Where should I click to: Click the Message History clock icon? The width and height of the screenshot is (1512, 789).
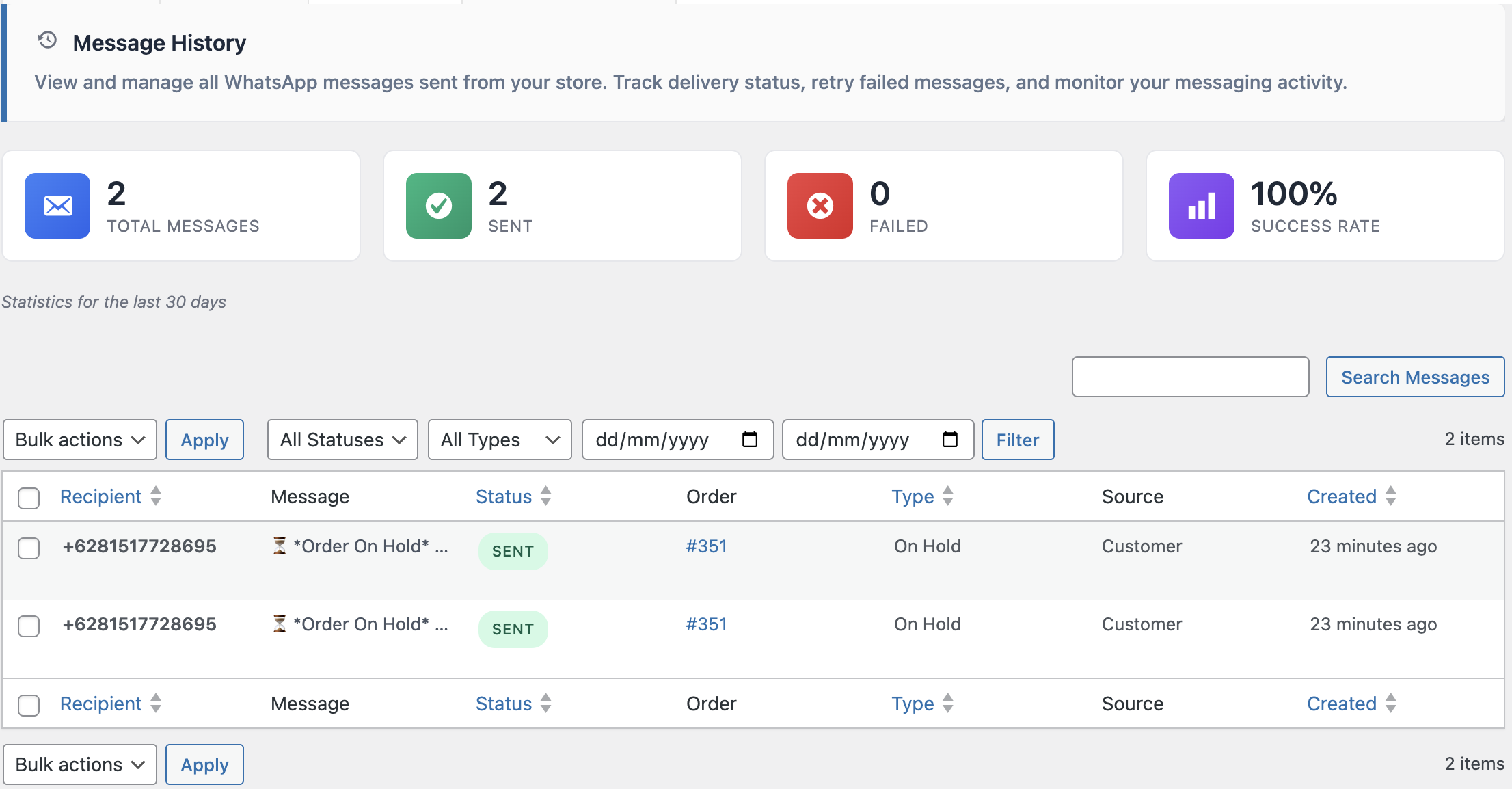pos(47,40)
